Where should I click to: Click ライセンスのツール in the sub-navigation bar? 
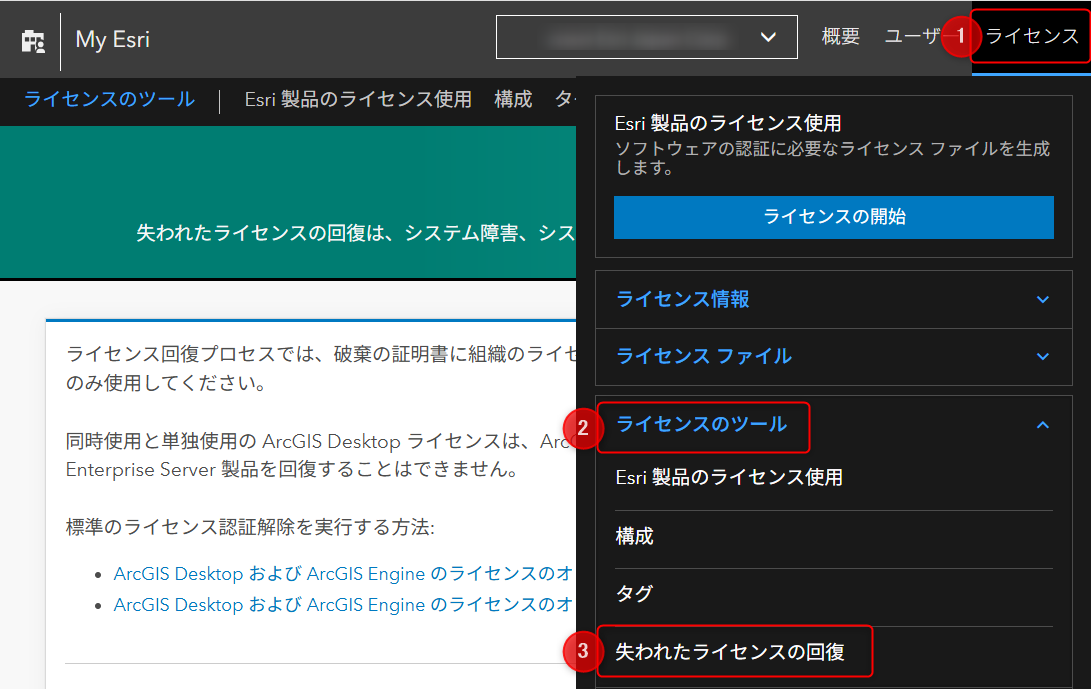click(x=109, y=100)
